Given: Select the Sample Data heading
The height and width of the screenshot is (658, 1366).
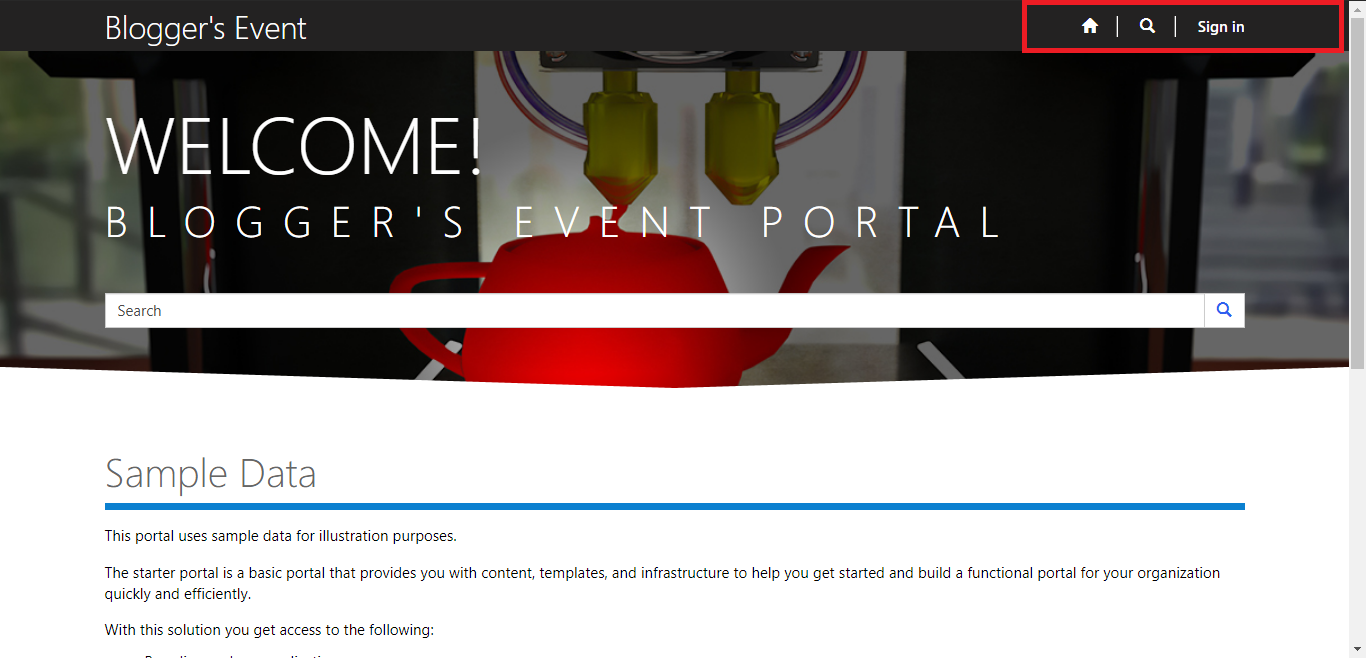Looking at the screenshot, I should [210, 473].
